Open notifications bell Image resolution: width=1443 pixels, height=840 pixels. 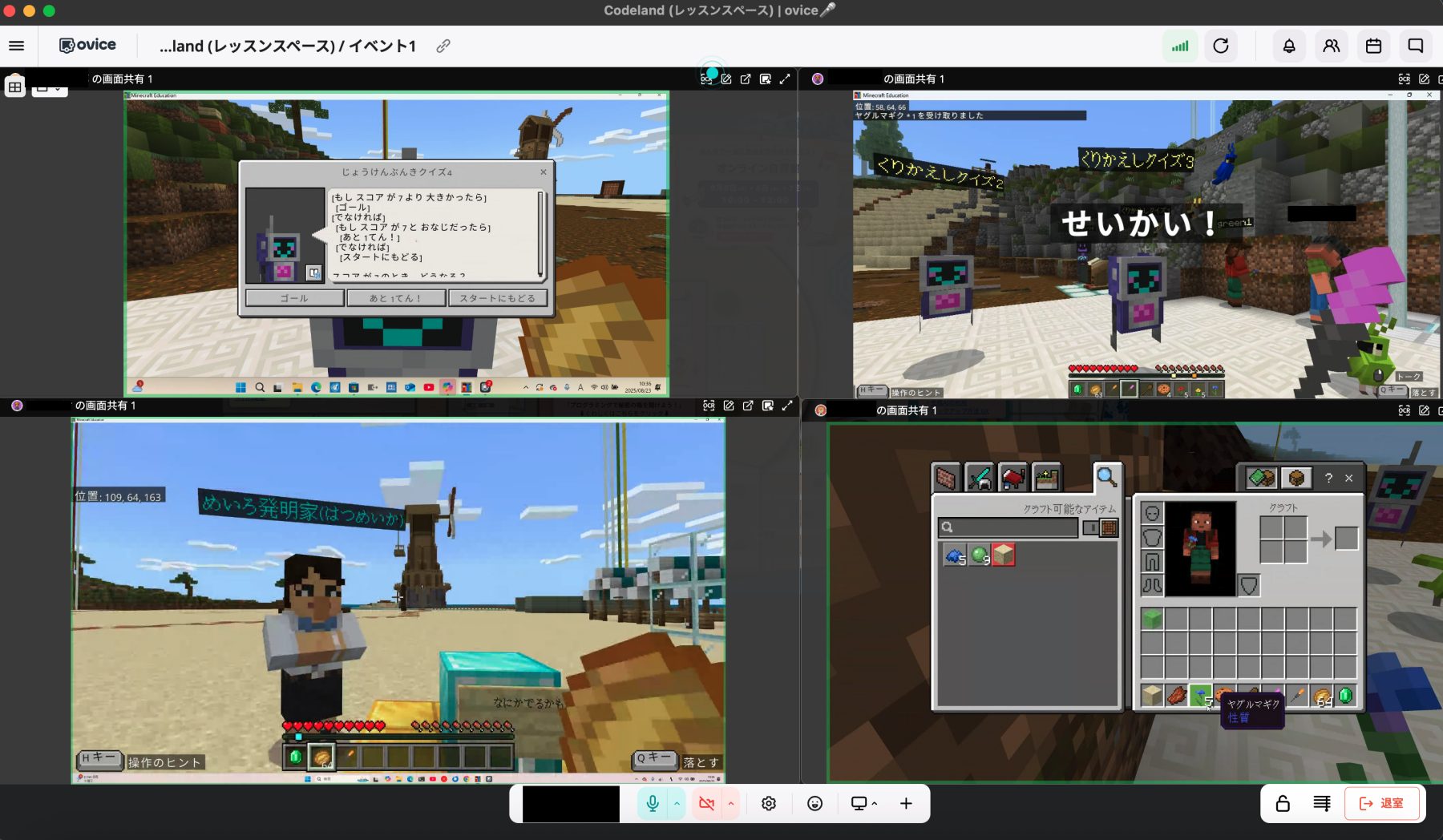tap(1289, 46)
